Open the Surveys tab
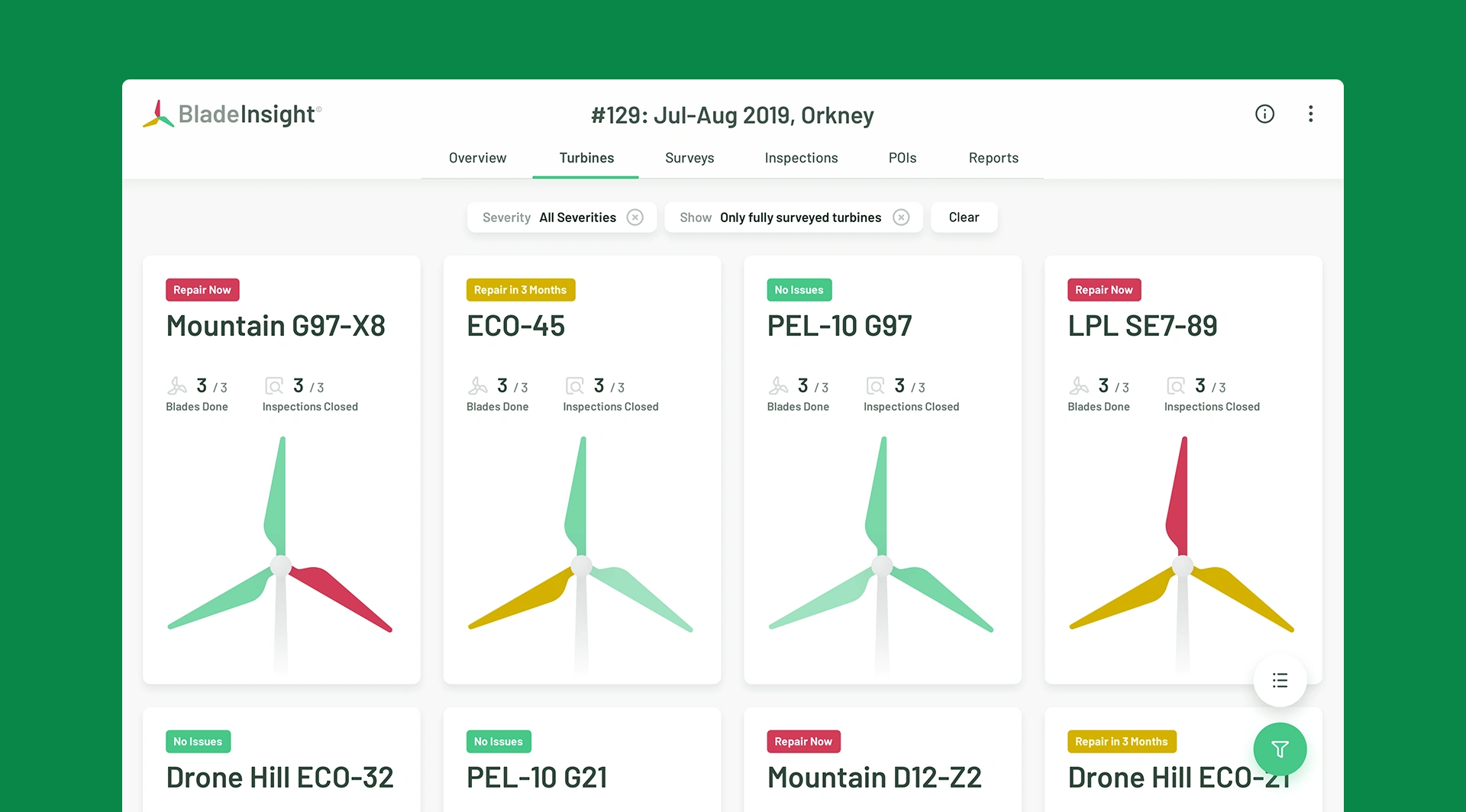 coord(689,158)
